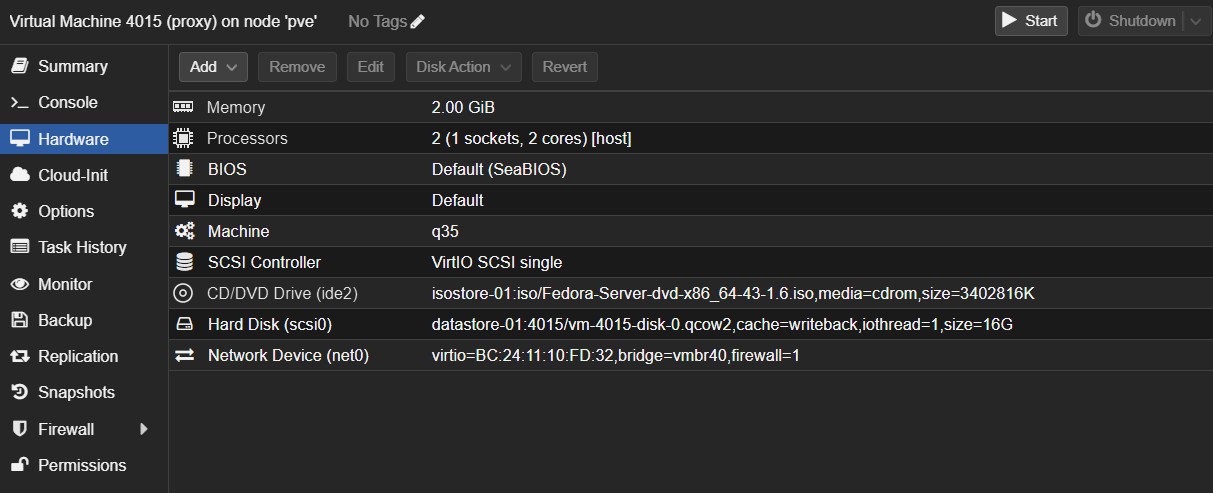
Task: Open the Add hardware dropdown
Action: point(213,67)
